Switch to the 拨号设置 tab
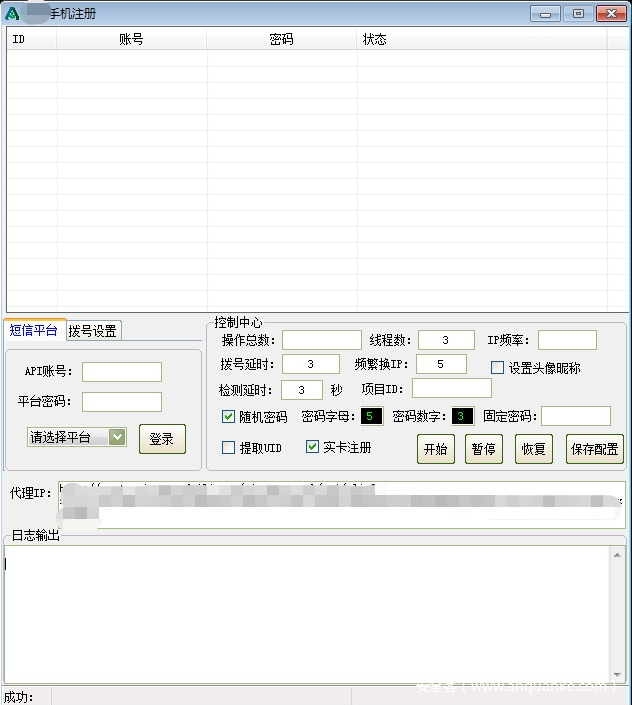The height and width of the screenshot is (705, 632). coord(93,331)
